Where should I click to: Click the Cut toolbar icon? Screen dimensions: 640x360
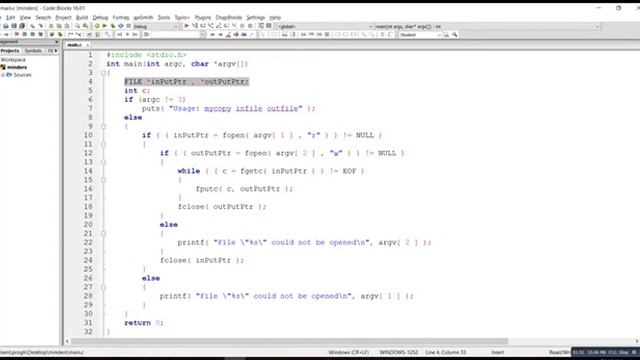51,26
